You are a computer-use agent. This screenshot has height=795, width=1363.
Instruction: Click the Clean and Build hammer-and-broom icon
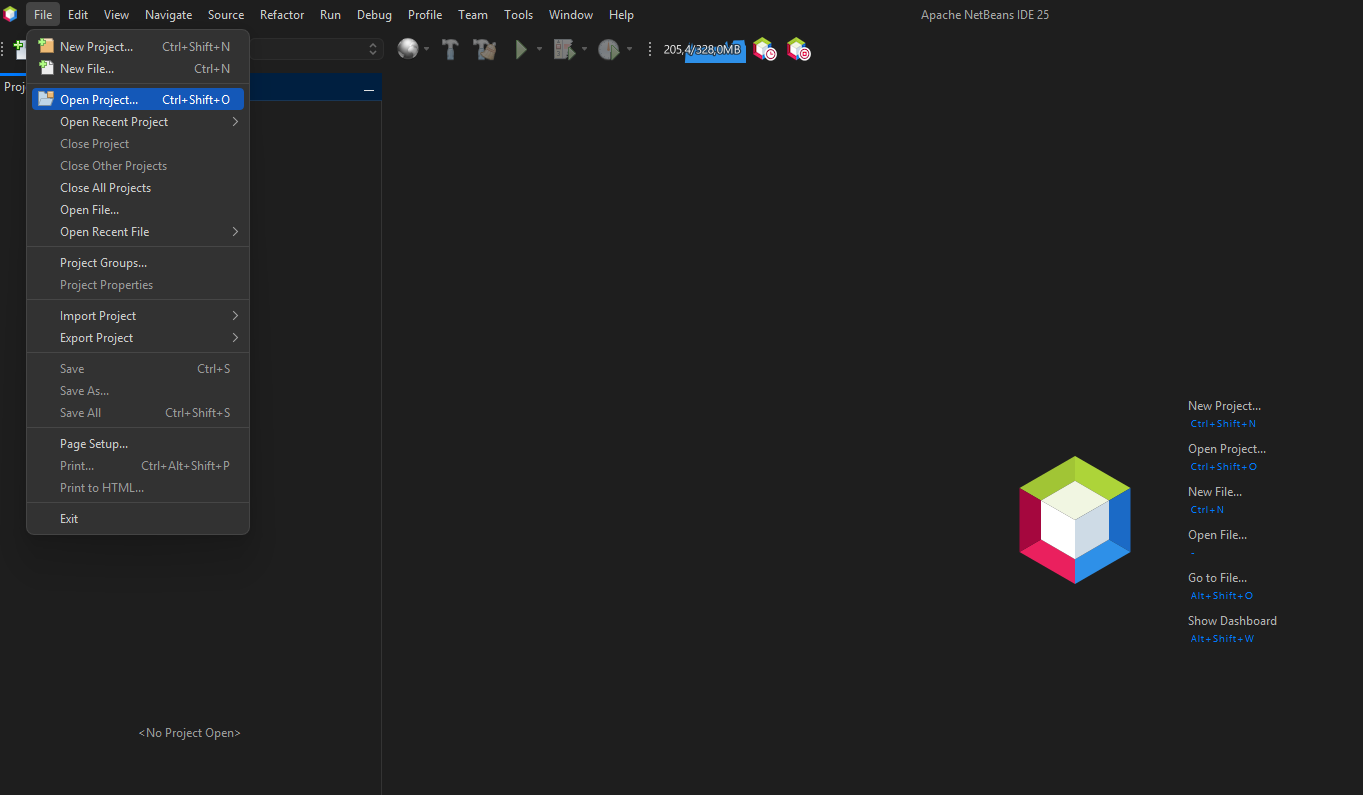pyautogui.click(x=485, y=49)
